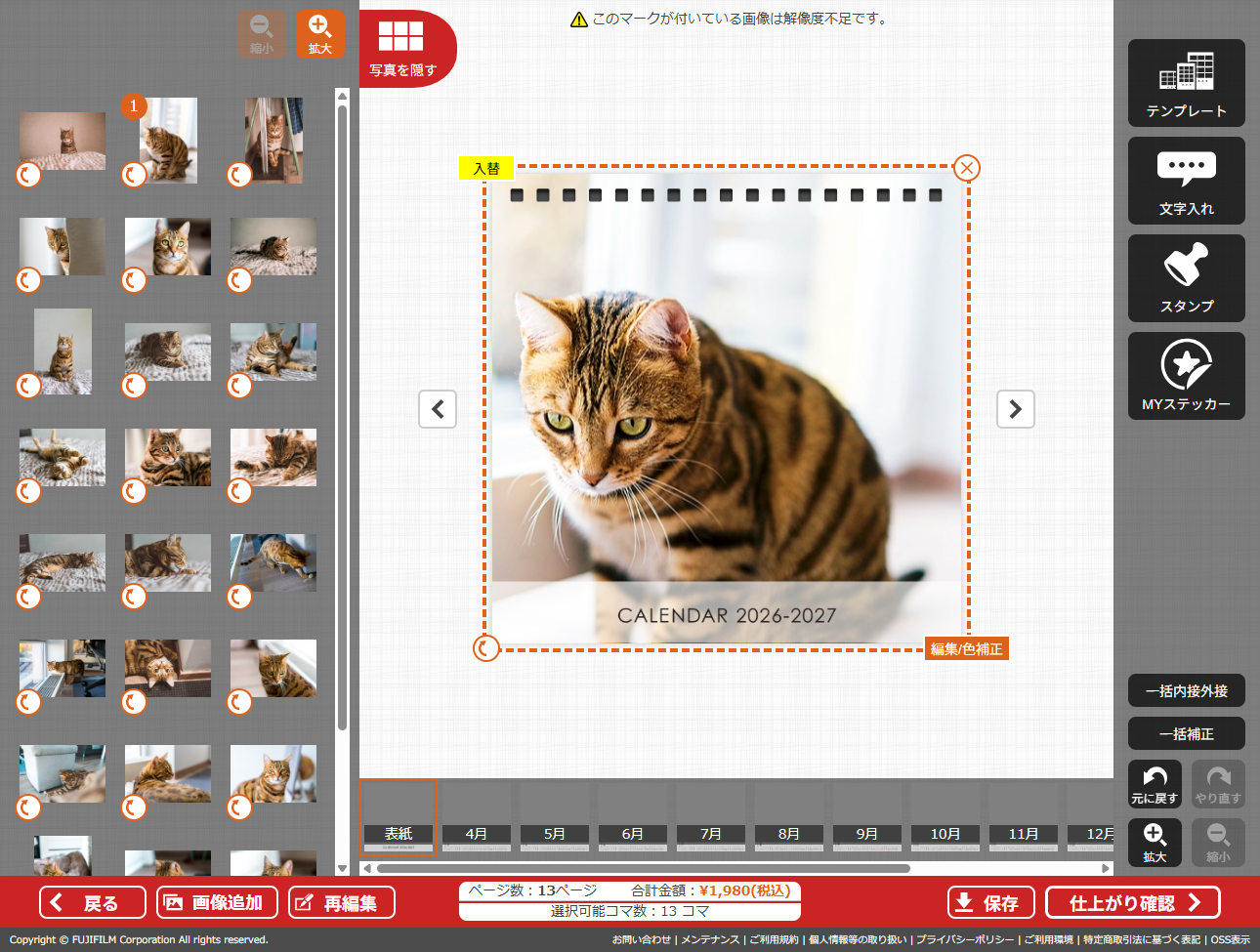This screenshot has width=1260, height=952.
Task: Click the page strip horizontal scrollbar
Action: coord(643,868)
